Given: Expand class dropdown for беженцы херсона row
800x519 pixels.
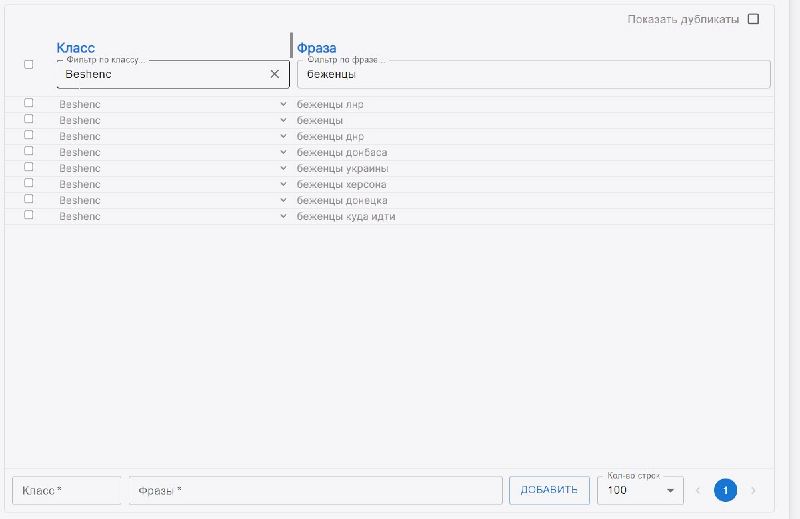Looking at the screenshot, I should (283, 184).
